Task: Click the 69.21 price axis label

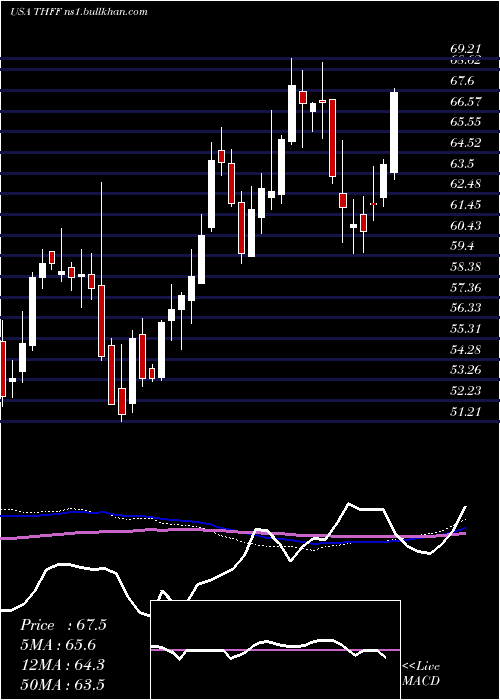Action: [x=465, y=49]
